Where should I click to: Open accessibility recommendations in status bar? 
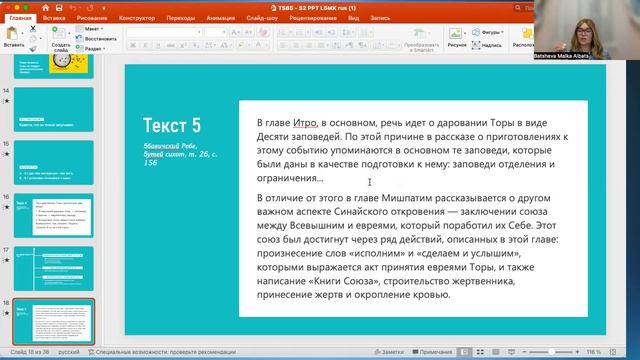tap(162, 352)
